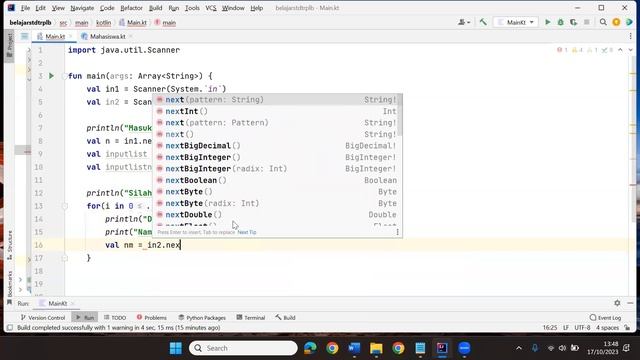640x360 pixels.
Task: Click the UTF-8 encoding indicator
Action: click(582, 327)
